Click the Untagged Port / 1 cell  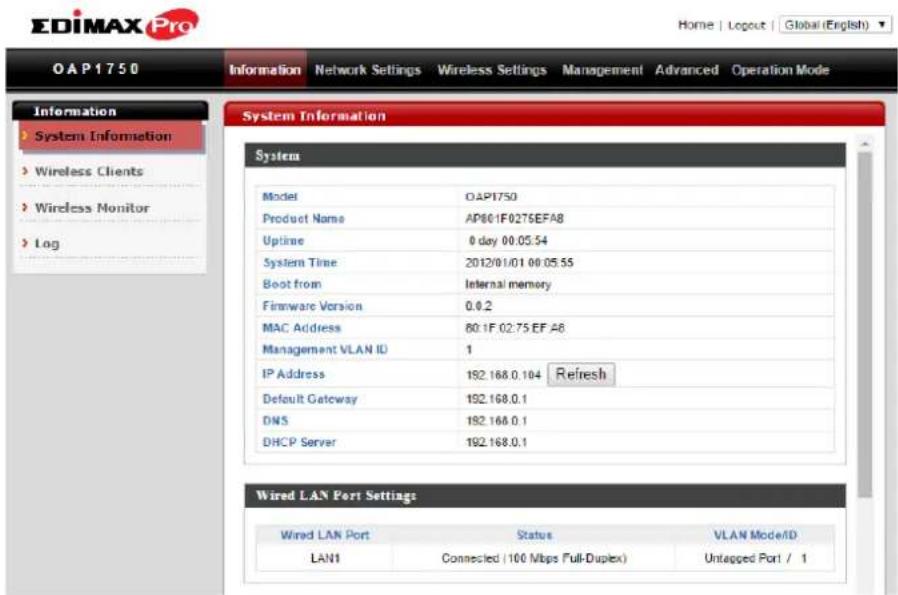755,558
